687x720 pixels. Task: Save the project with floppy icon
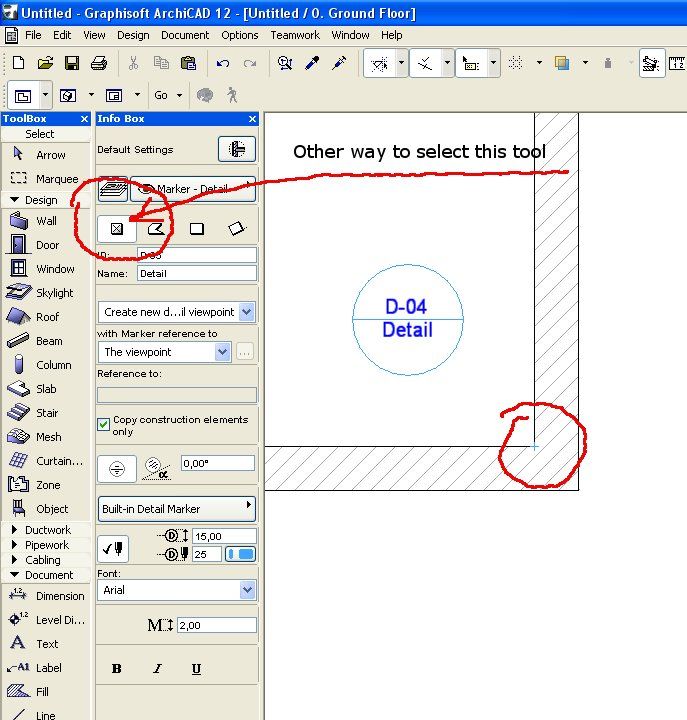click(x=72, y=63)
